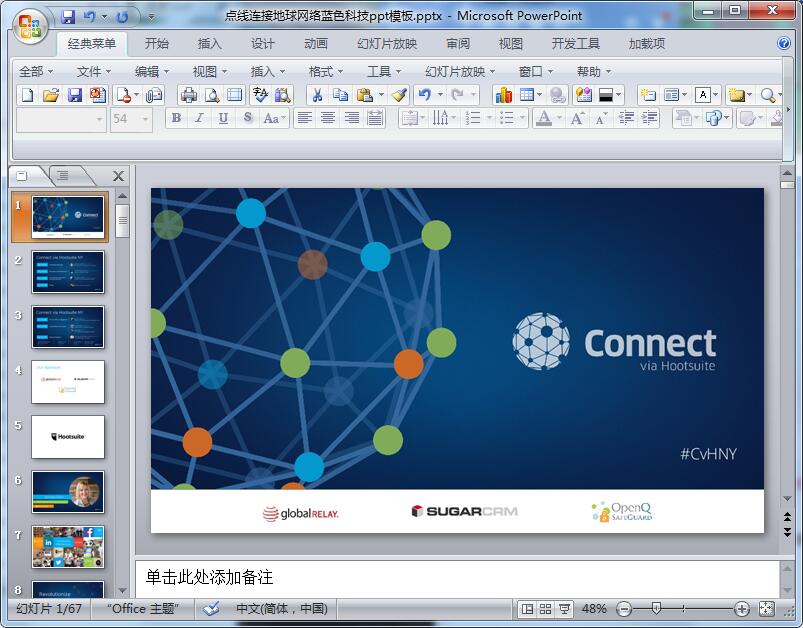This screenshot has width=803, height=628.
Task: Click the Save icon in classic toolbar
Action: point(75,95)
